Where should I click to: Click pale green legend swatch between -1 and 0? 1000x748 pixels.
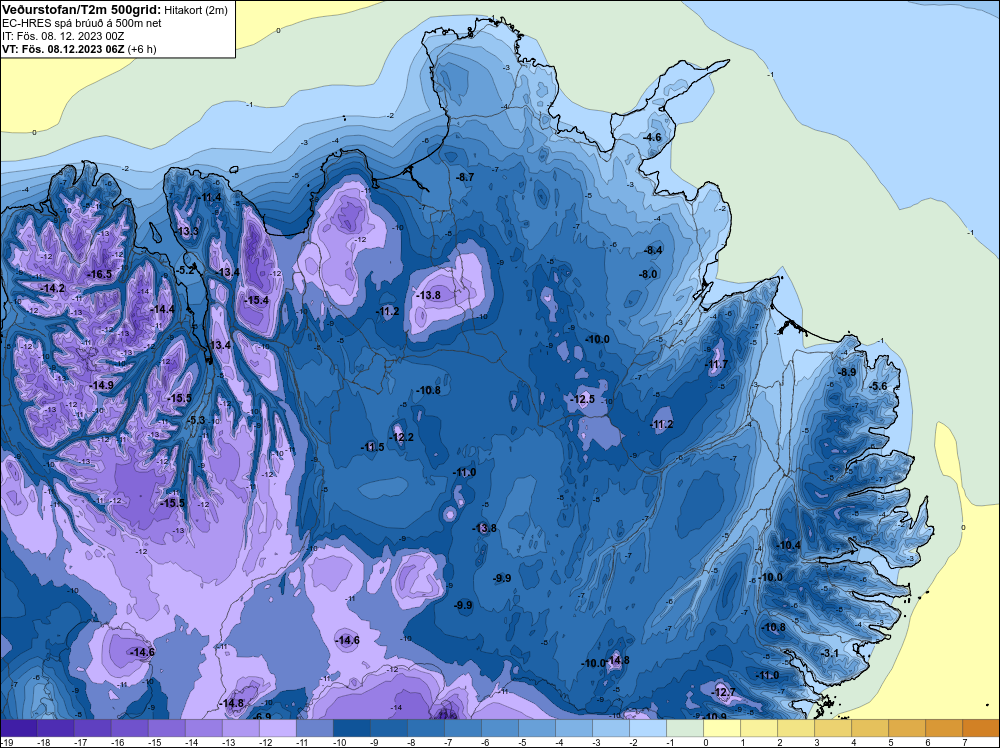(684, 728)
